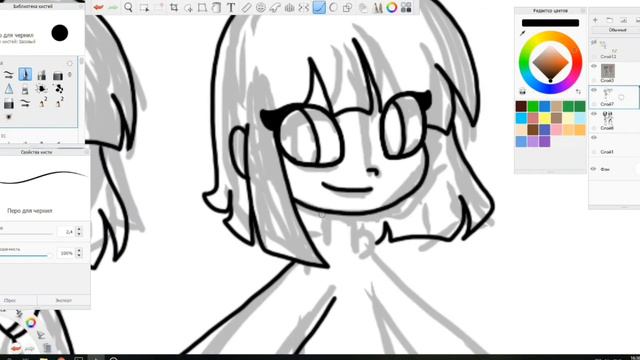Image resolution: width=640 pixels, height=360 pixels.
Task: Pick the eyedropper in Color Editor
Action: pyautogui.click(x=522, y=33)
